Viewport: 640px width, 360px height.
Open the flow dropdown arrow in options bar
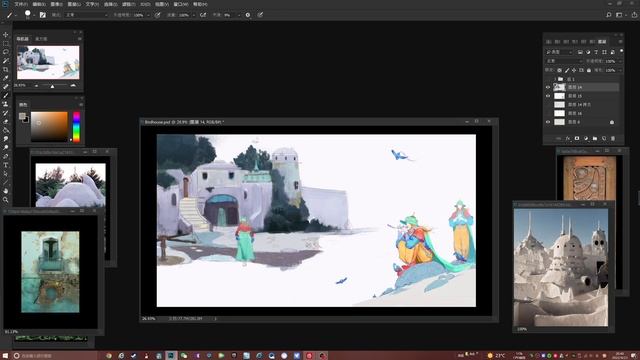point(193,15)
